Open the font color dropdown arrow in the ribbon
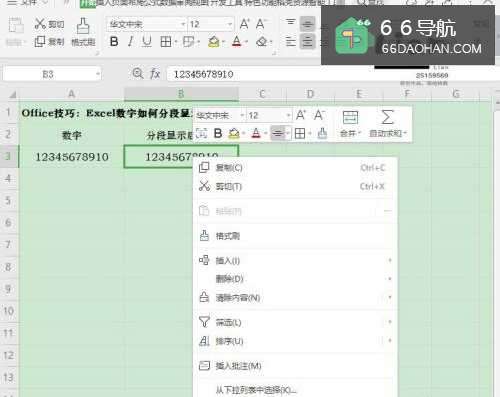Screen dimensions: 500x397 [x=246, y=42]
